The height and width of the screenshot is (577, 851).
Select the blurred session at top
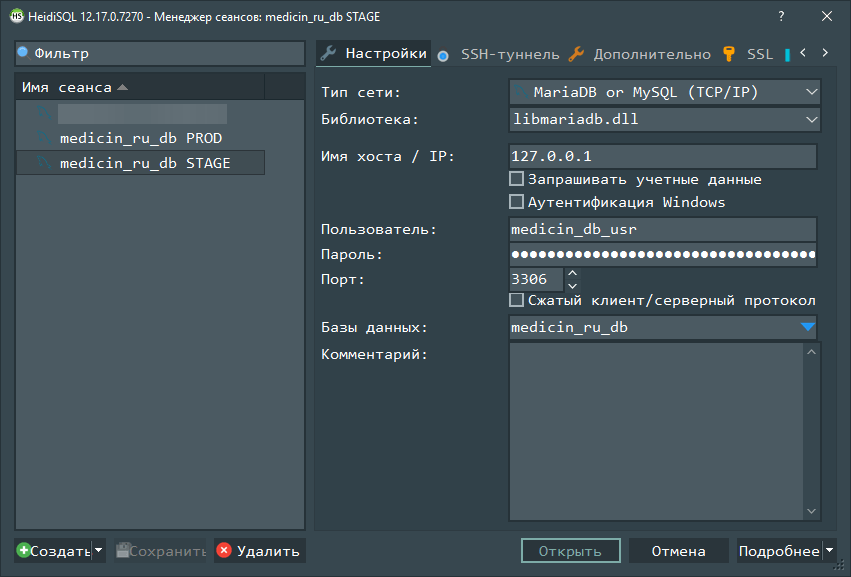141,113
